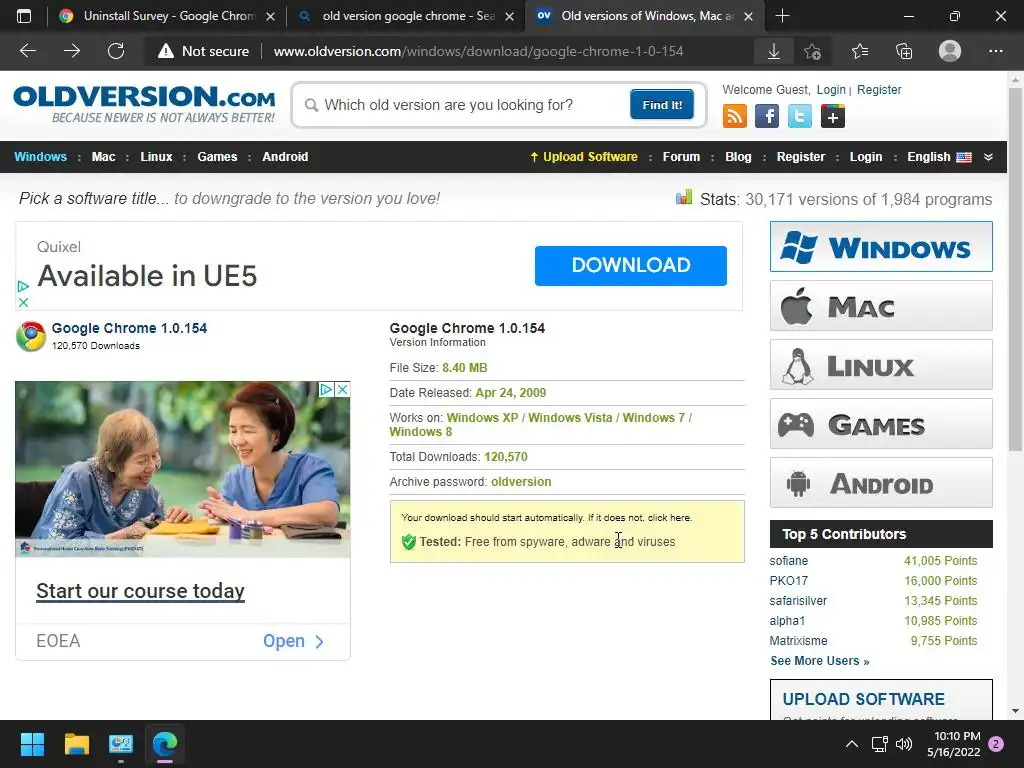Open the Games nav menu item
Viewport: 1024px width, 768px height.
pyautogui.click(x=217, y=157)
